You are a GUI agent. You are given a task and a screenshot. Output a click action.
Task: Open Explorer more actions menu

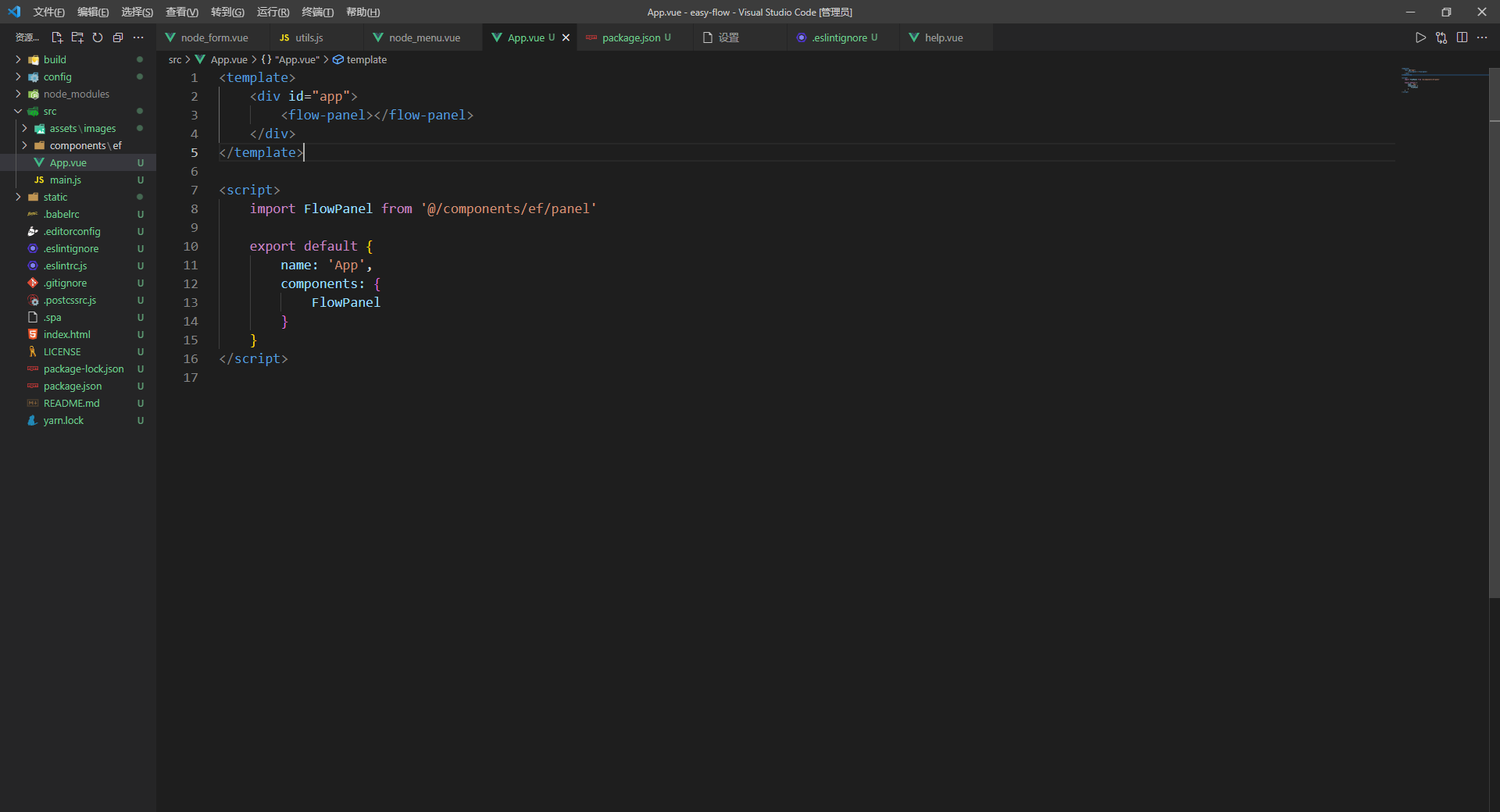pyautogui.click(x=138, y=37)
